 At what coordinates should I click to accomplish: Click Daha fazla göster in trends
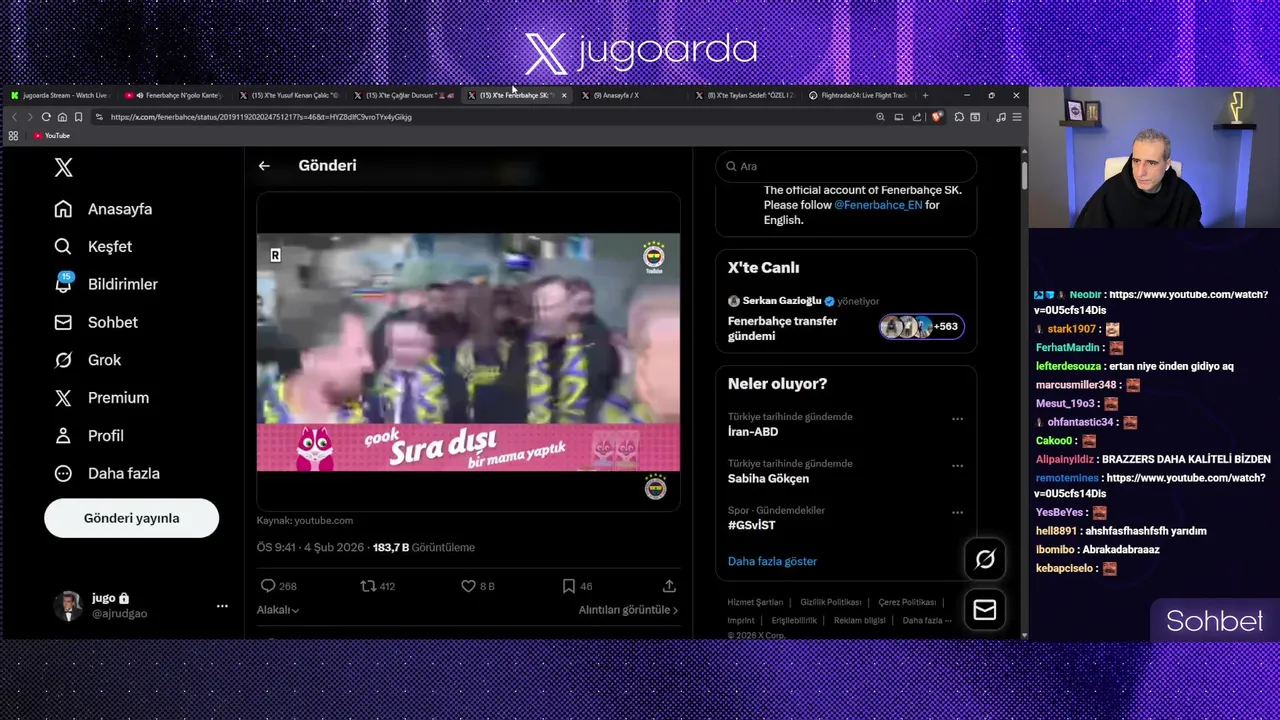(772, 561)
